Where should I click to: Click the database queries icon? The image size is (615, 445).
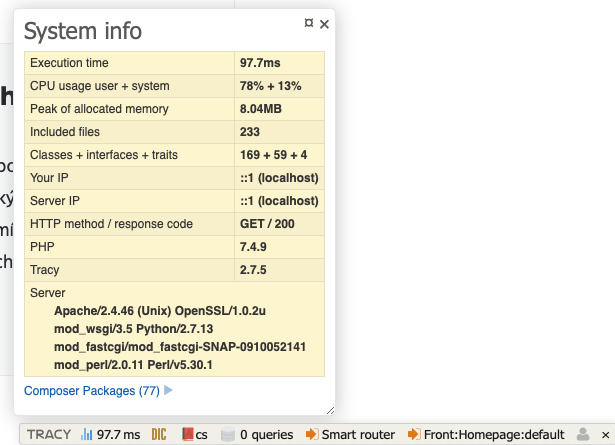(x=227, y=434)
